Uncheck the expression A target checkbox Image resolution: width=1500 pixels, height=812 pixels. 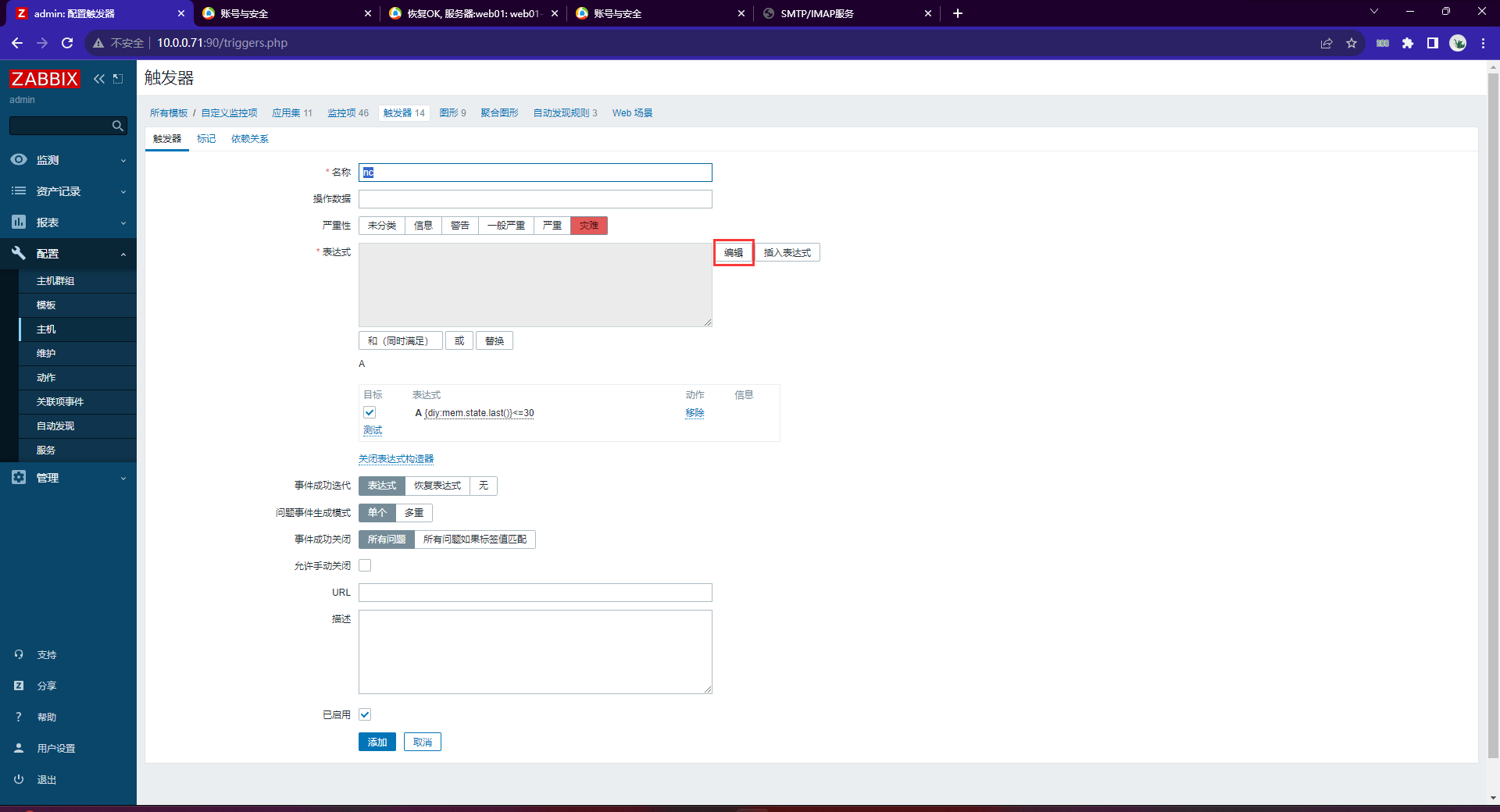click(370, 412)
